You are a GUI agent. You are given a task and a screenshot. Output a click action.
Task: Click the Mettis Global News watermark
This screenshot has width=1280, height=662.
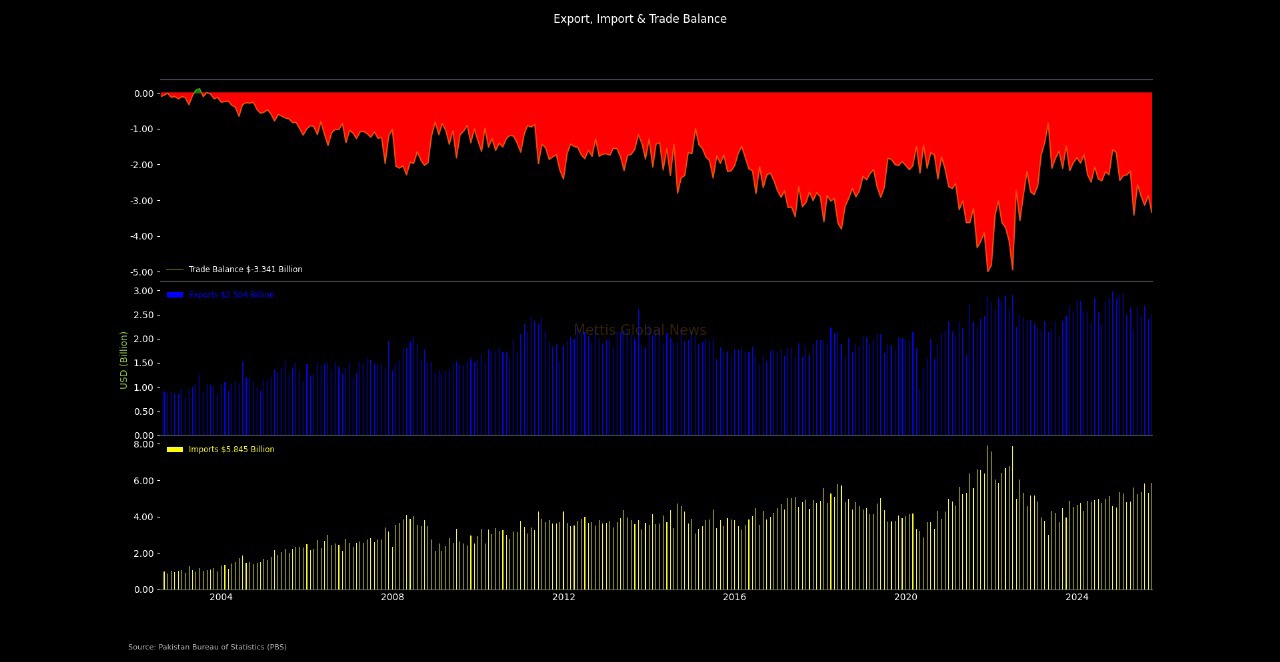click(x=640, y=331)
